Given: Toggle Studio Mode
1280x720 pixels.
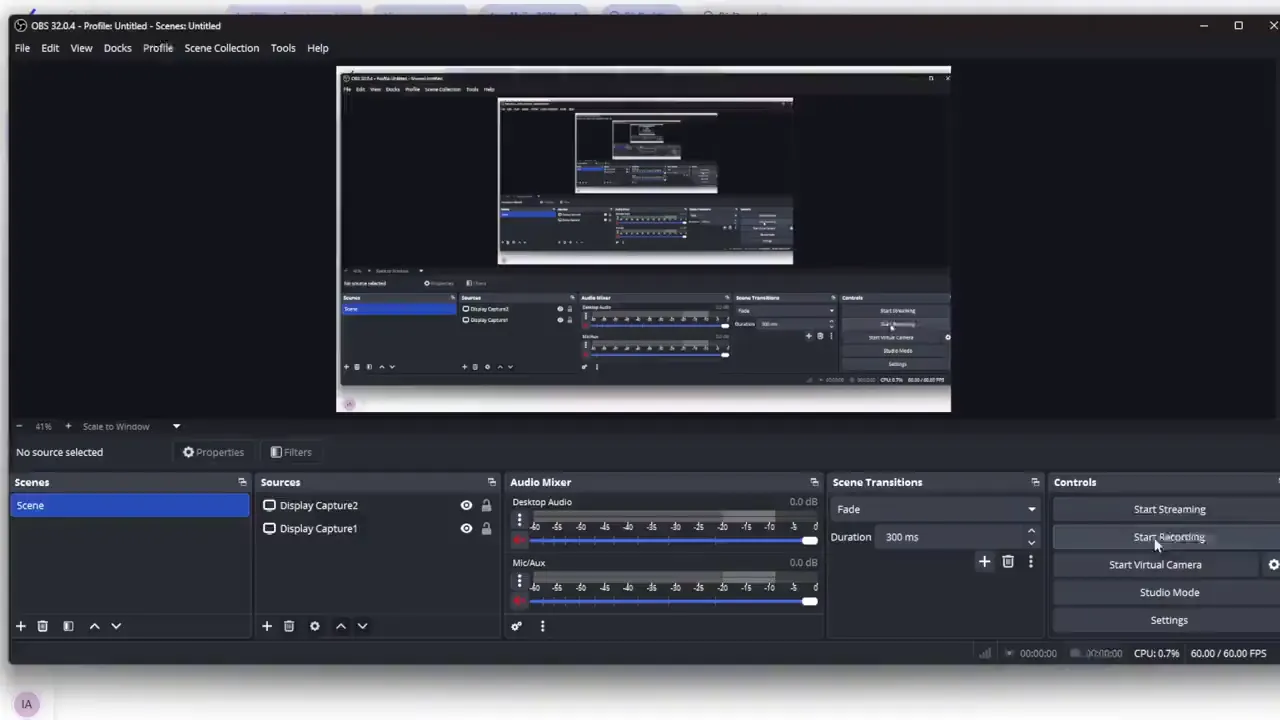Looking at the screenshot, I should click(1169, 592).
